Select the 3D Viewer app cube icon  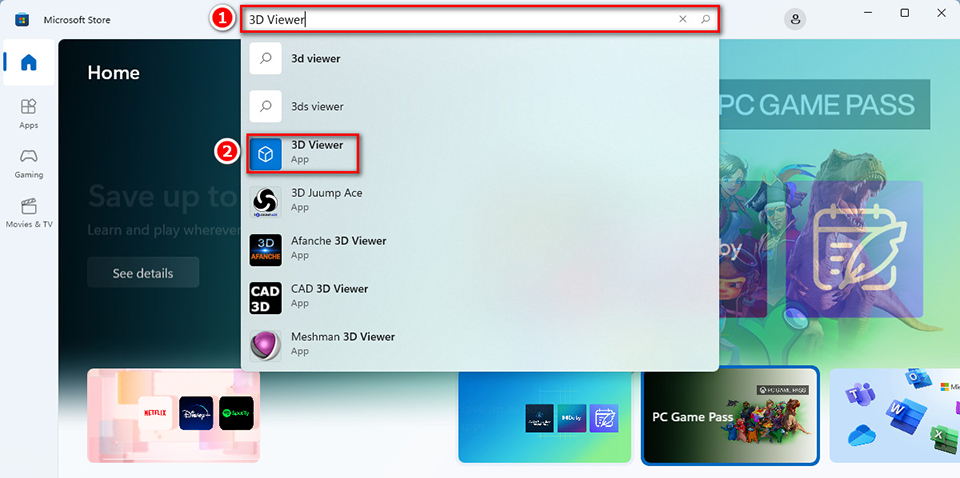(x=265, y=154)
